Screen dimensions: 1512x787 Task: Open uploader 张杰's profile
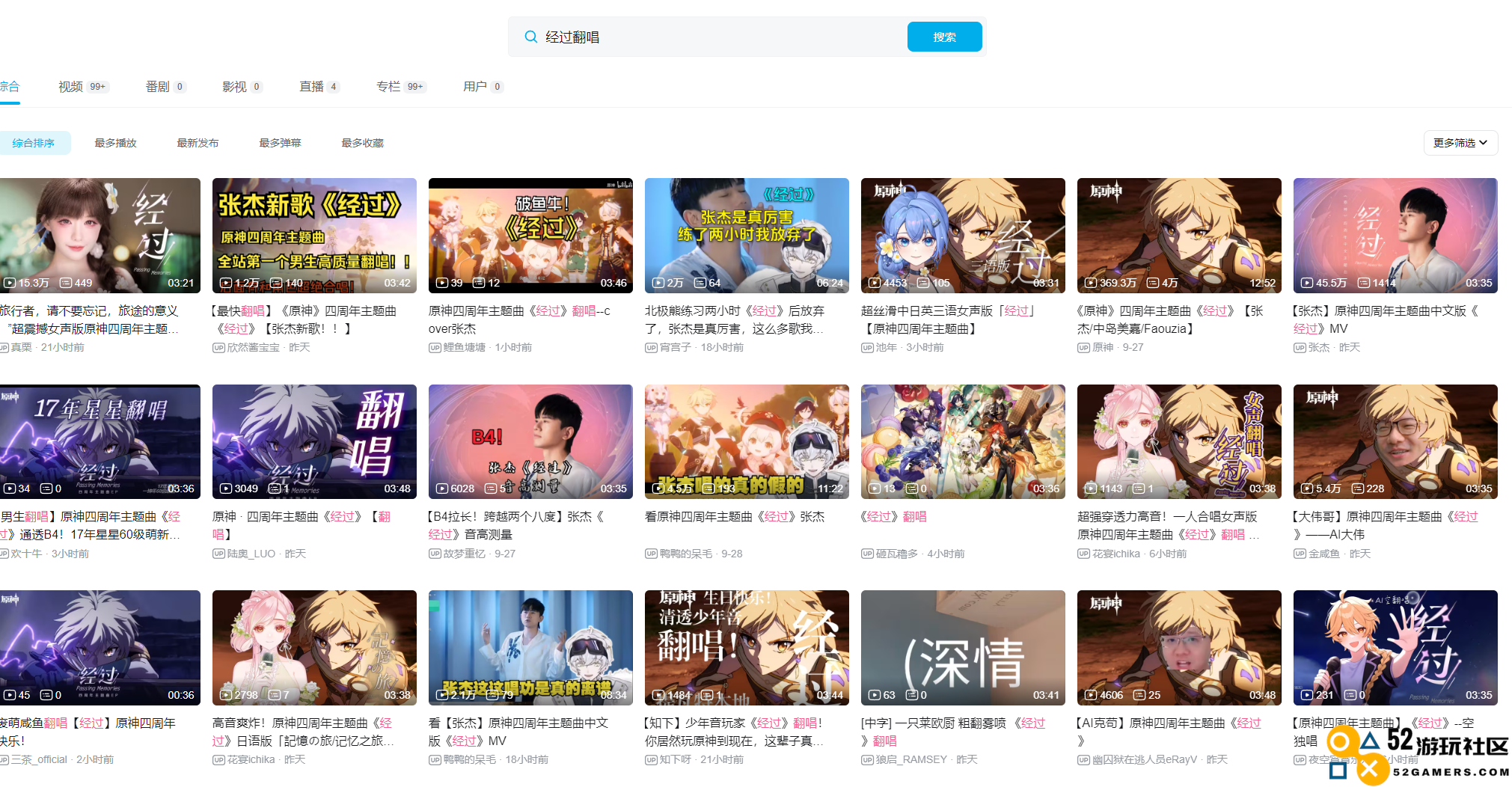pos(1319,348)
